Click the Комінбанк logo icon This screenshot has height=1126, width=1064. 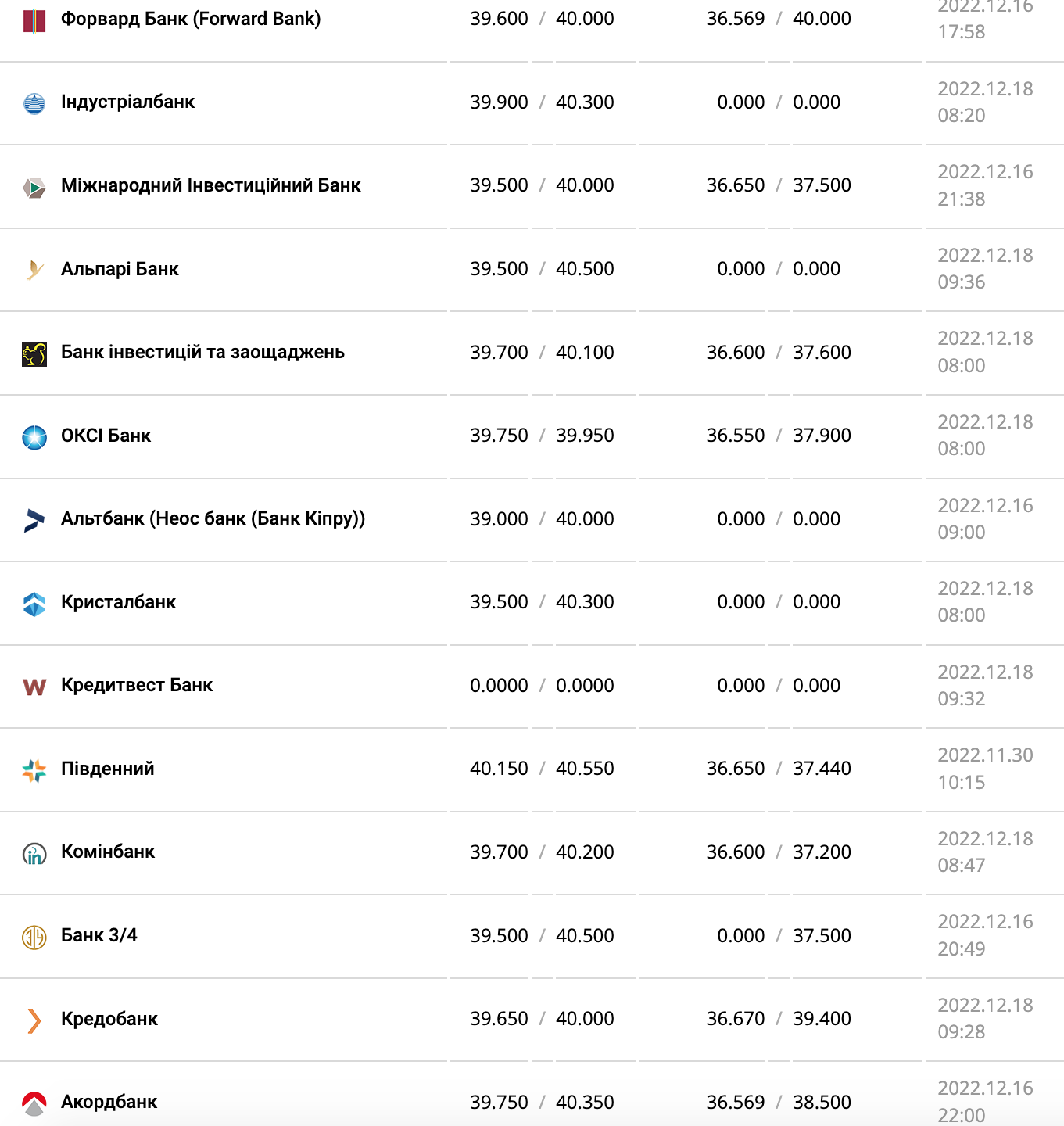[x=34, y=854]
